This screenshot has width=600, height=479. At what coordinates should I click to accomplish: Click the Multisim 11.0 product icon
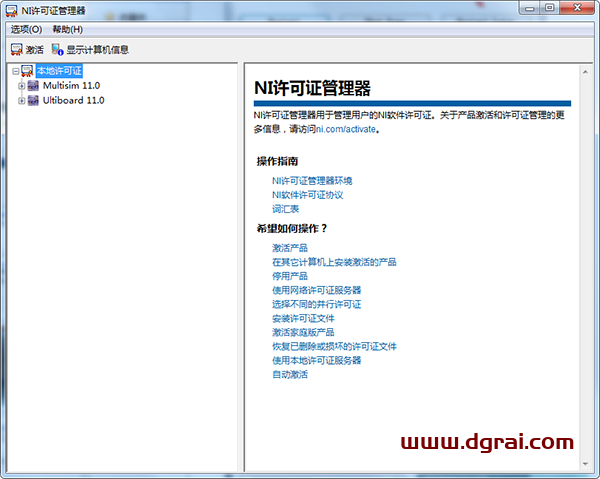coord(33,86)
